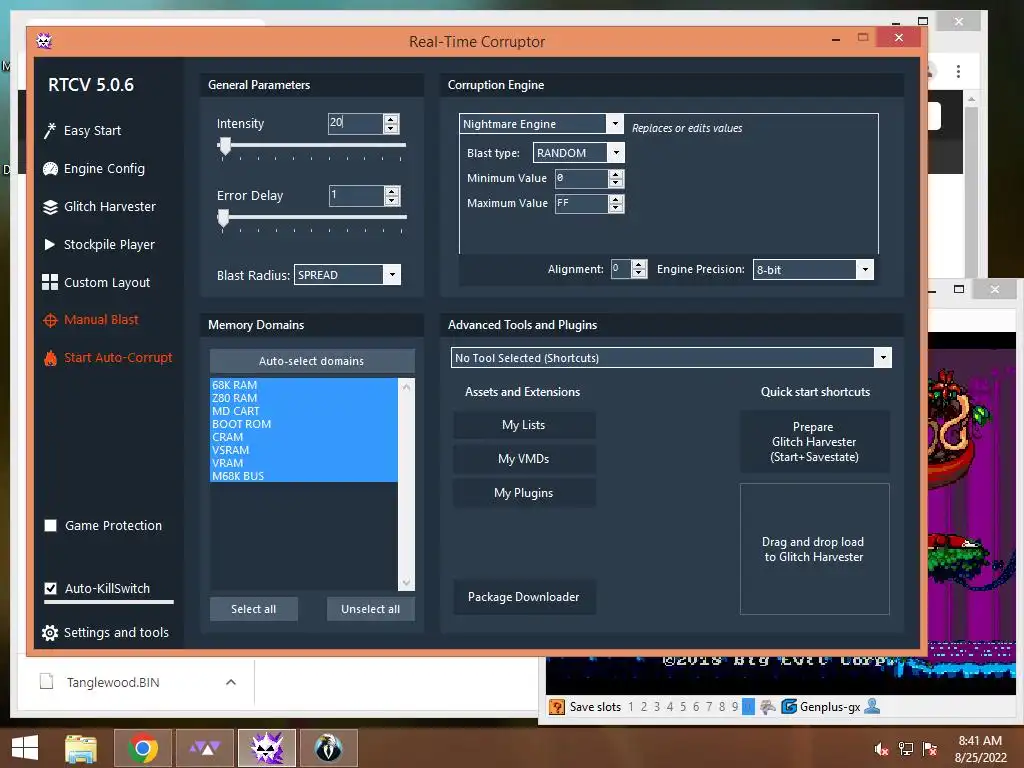The image size is (1024, 768).
Task: Select the CRAM memory domain
Action: tap(304, 438)
